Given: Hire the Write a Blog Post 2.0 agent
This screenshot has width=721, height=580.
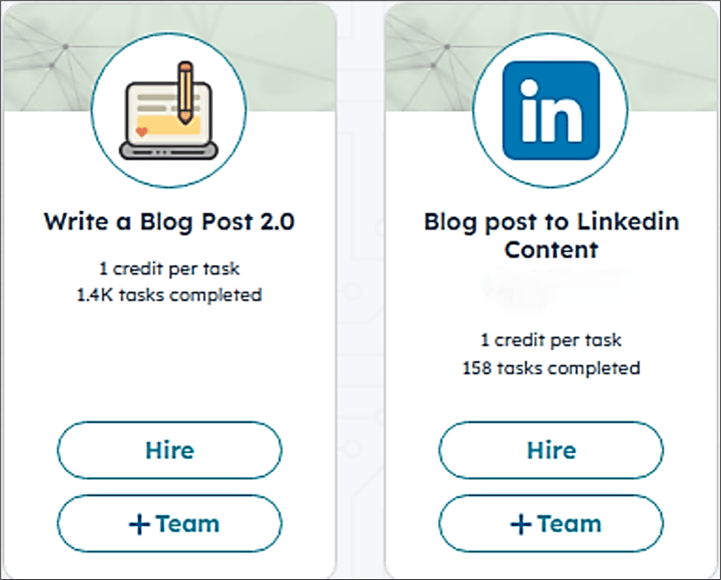Looking at the screenshot, I should 170,450.
